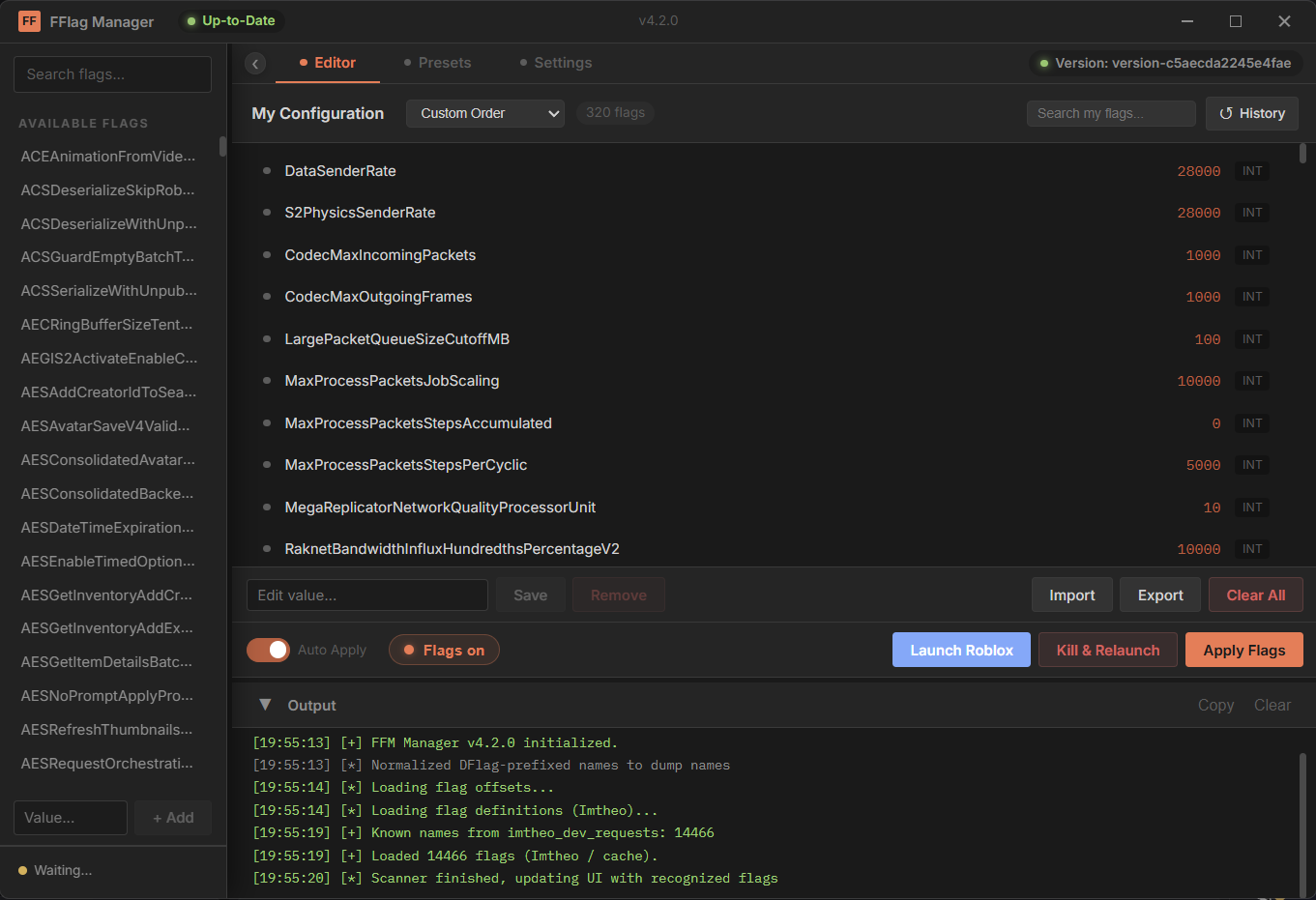This screenshot has height=900, width=1316.
Task: Click Apply Flags
Action: (1244, 651)
